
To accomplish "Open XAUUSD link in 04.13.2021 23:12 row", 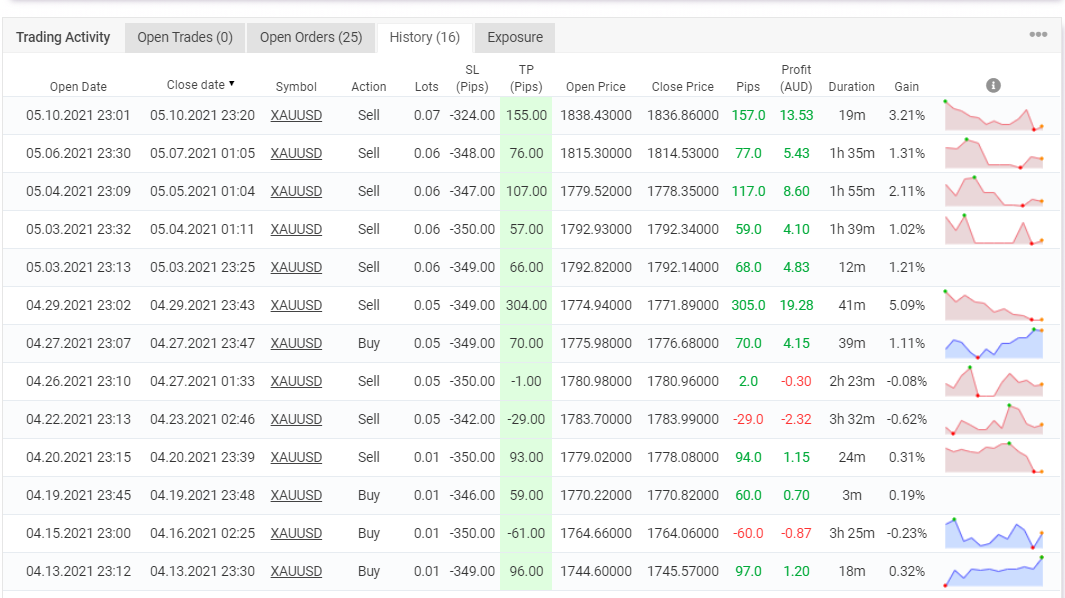I will 296,572.
